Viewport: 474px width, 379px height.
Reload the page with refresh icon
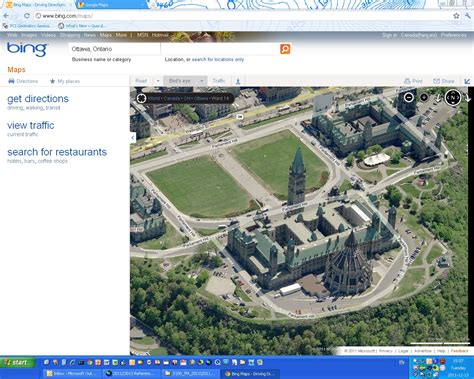tap(27, 16)
